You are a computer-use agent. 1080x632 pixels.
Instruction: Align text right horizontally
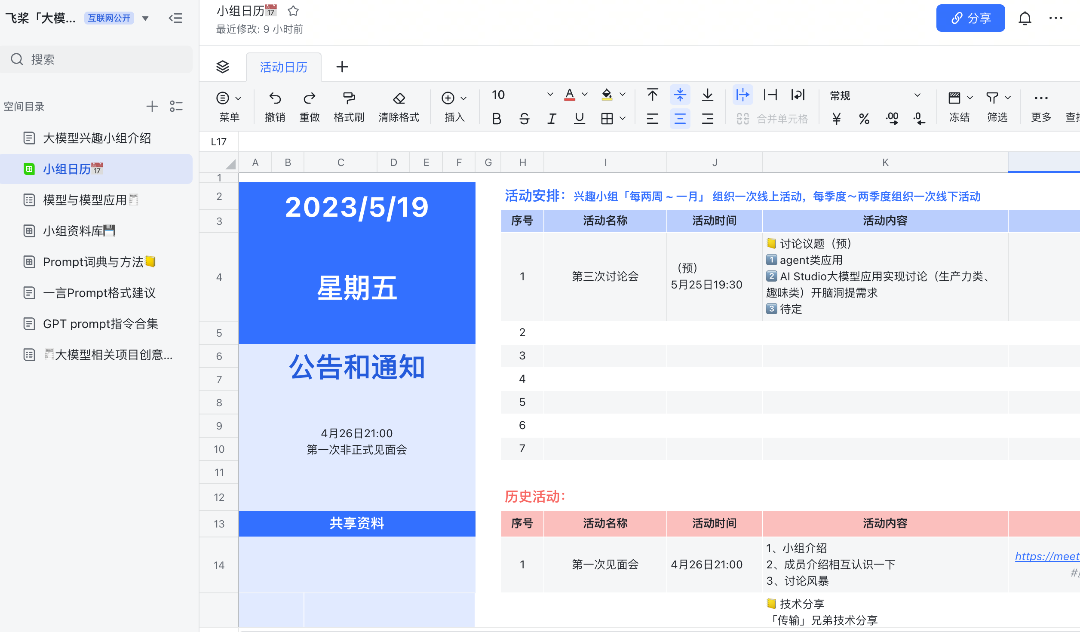click(707, 119)
